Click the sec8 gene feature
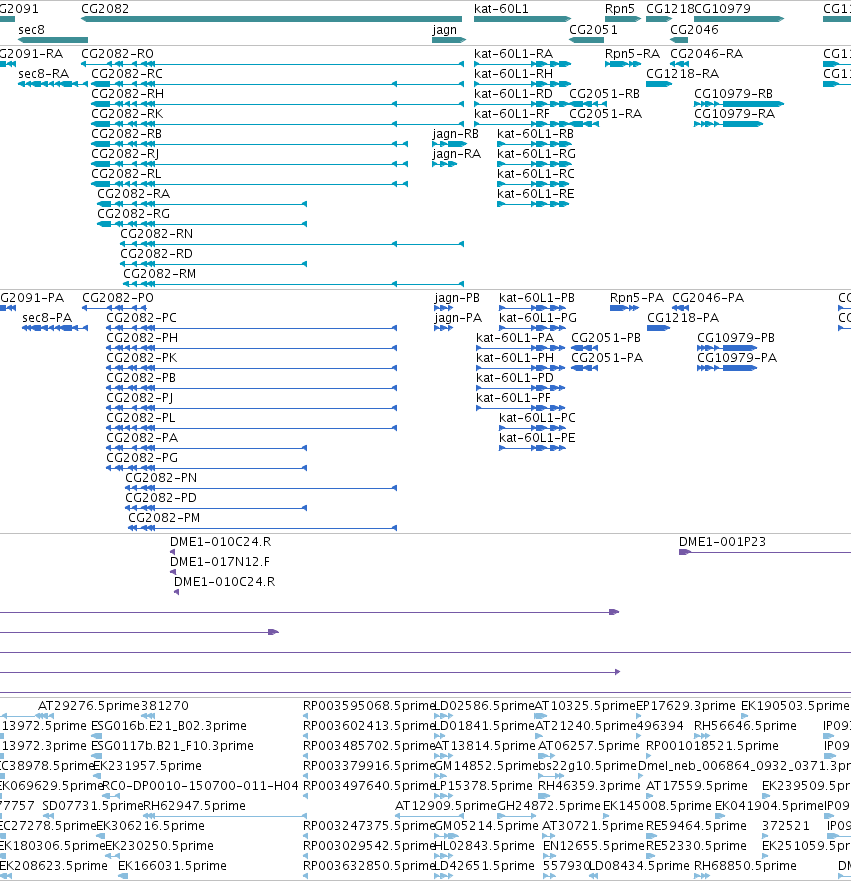This screenshot has height=881, width=851. [53, 40]
